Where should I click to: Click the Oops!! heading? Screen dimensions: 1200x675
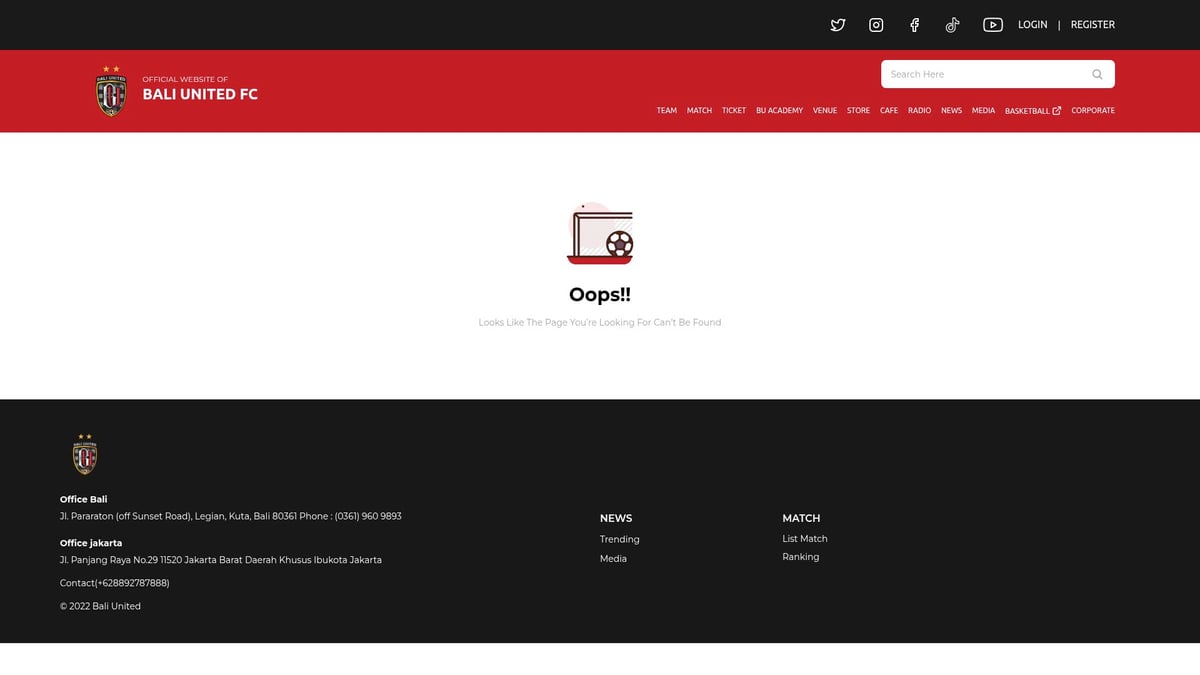pyautogui.click(x=600, y=295)
